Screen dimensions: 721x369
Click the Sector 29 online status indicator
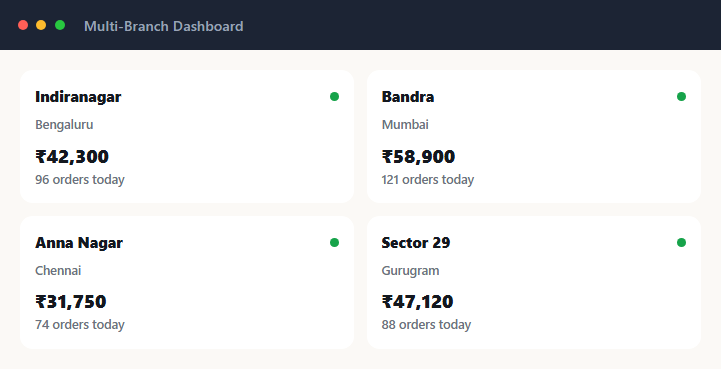pyautogui.click(x=681, y=242)
